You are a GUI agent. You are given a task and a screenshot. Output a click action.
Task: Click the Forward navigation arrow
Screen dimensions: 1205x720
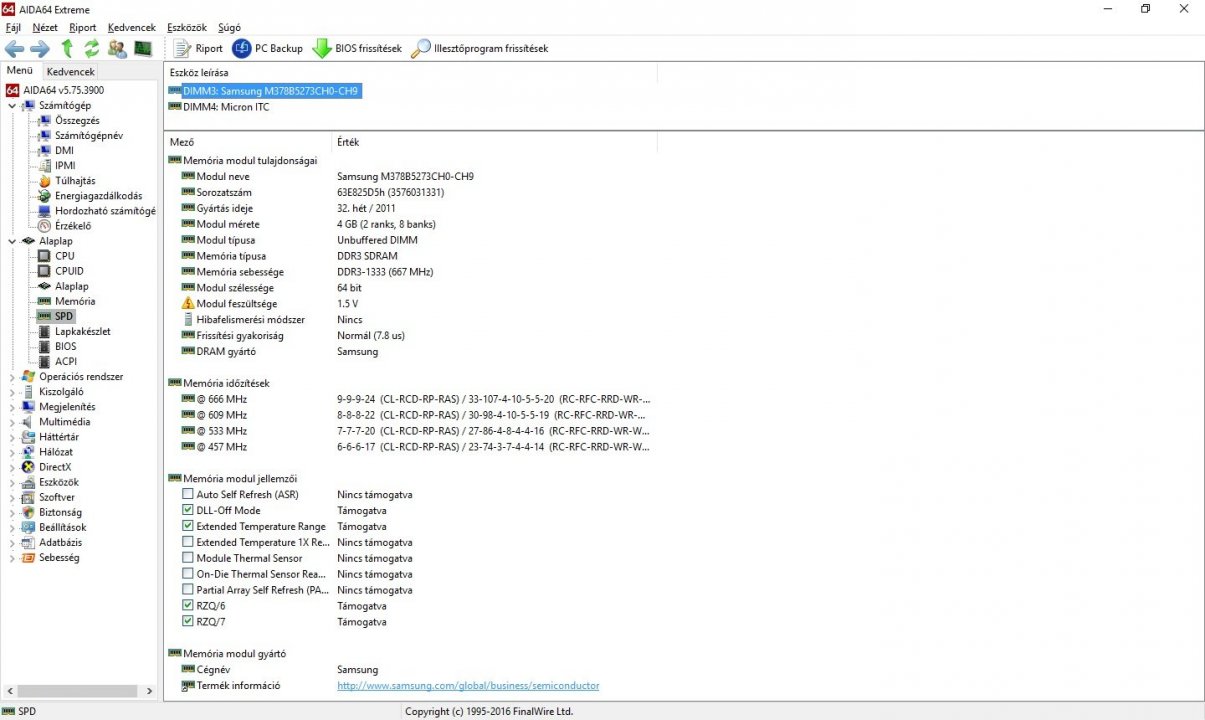[40, 48]
